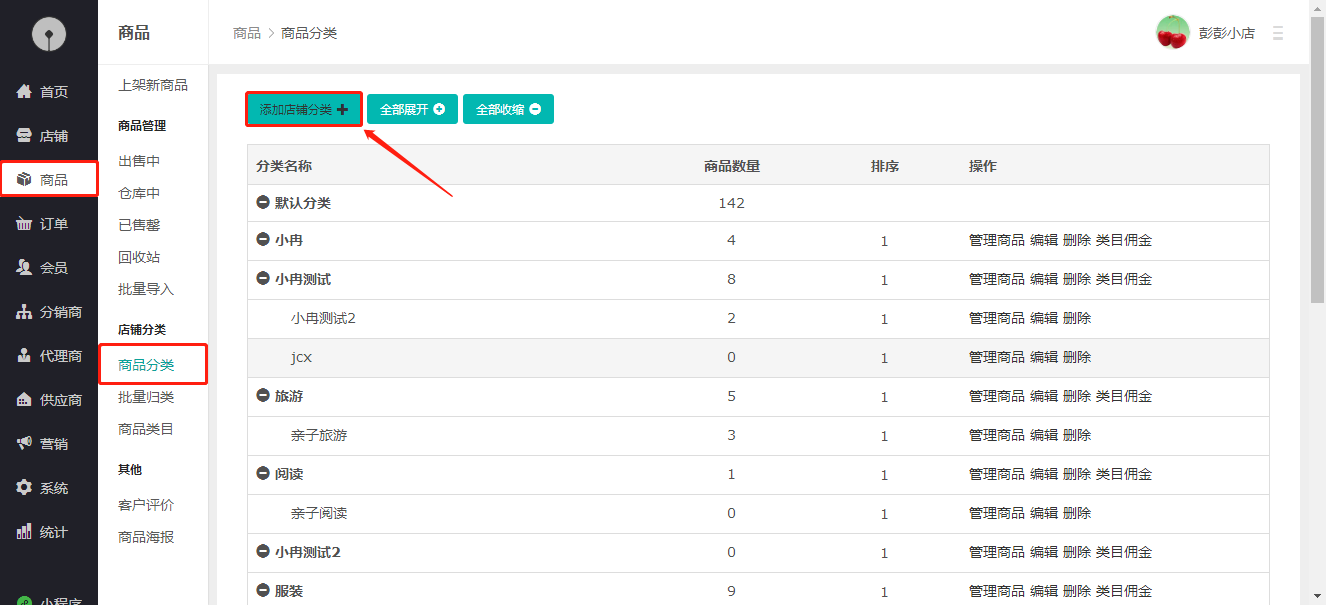This screenshot has height=605, width=1326.
Task: Click the statistics (统计) chart icon
Action: [x=25, y=532]
